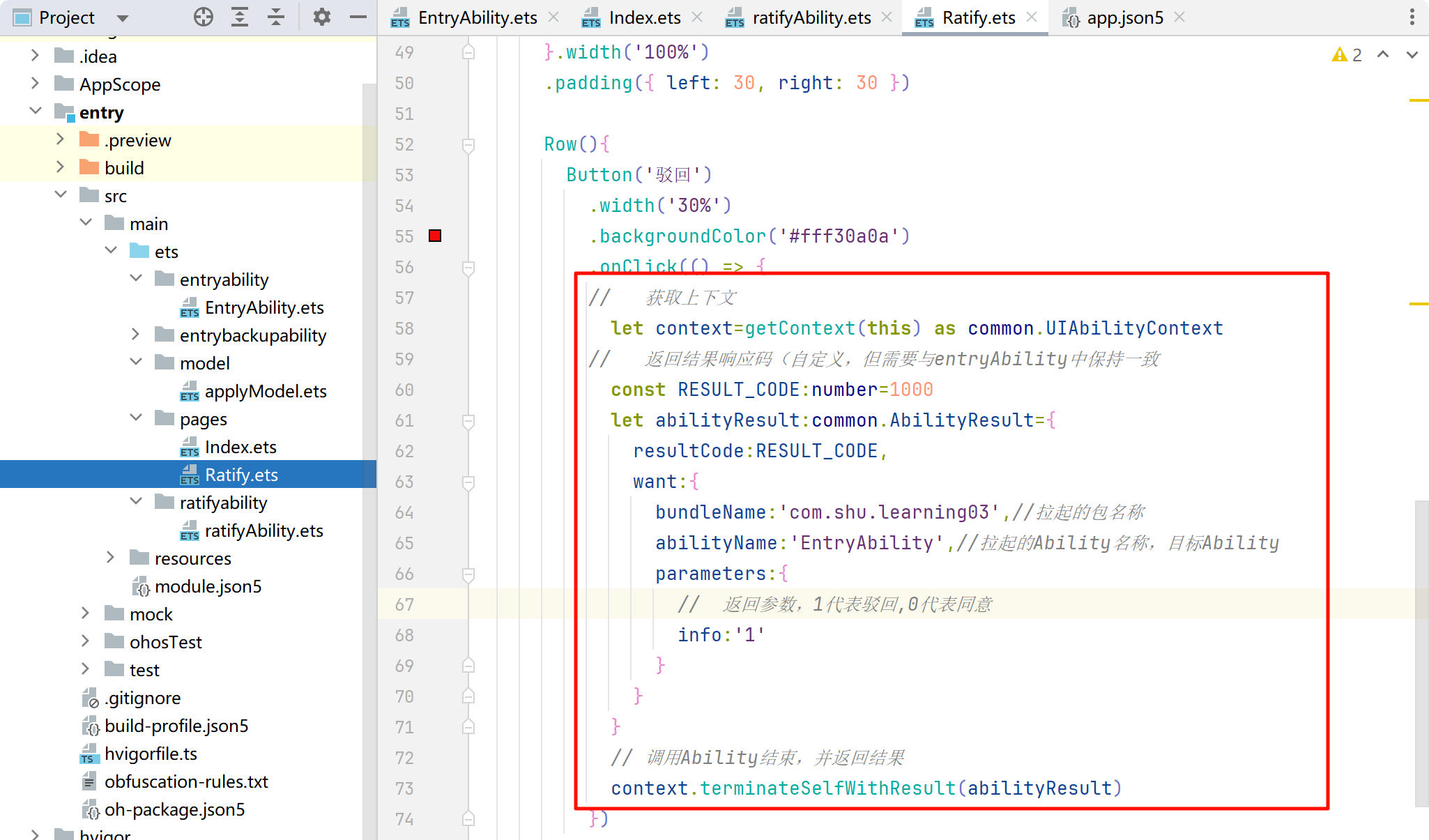Open the editor tabs more-options menu
The image size is (1429, 840).
tap(1412, 17)
